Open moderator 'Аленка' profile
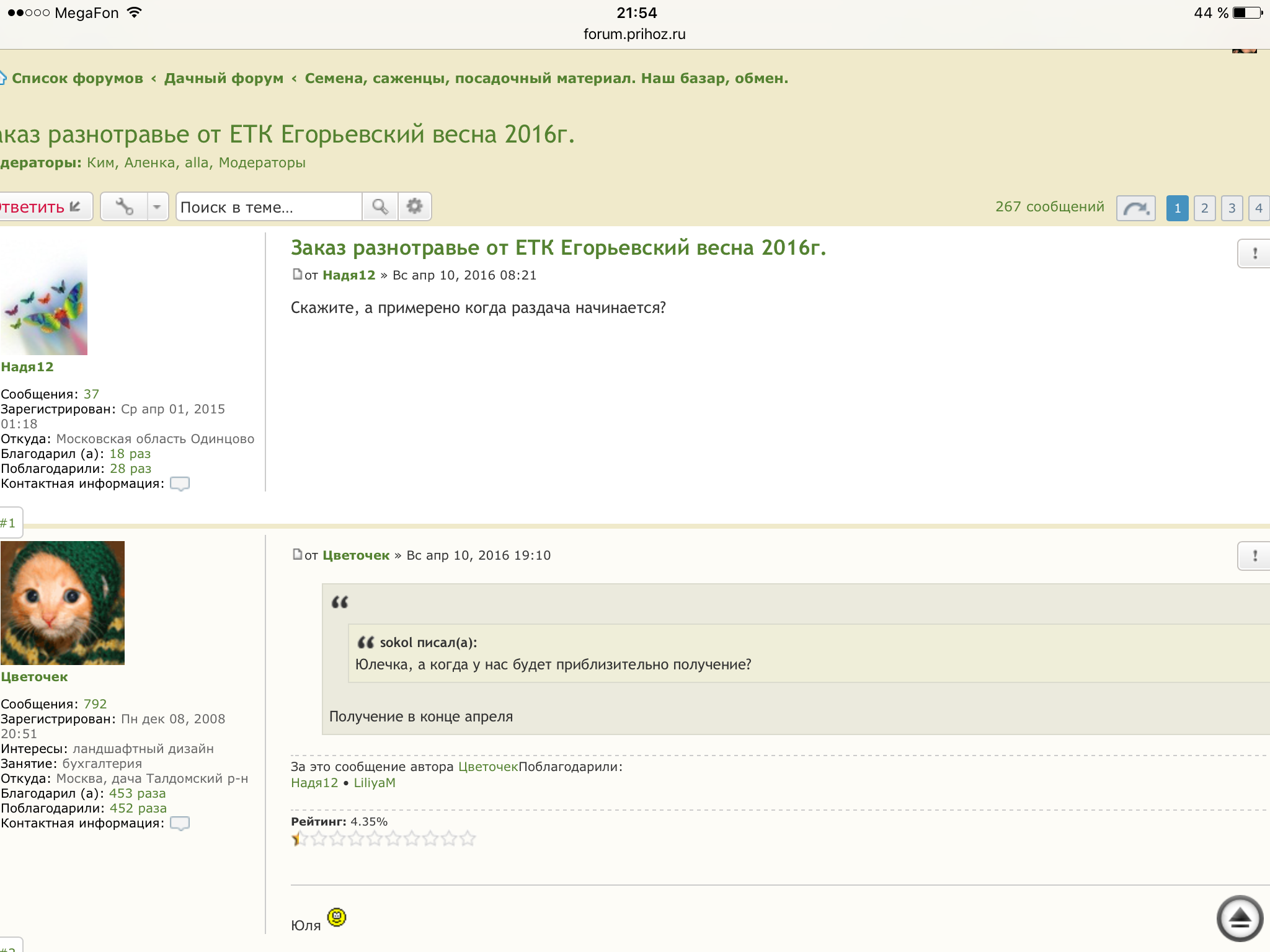Viewport: 1270px width, 952px height. point(149,163)
